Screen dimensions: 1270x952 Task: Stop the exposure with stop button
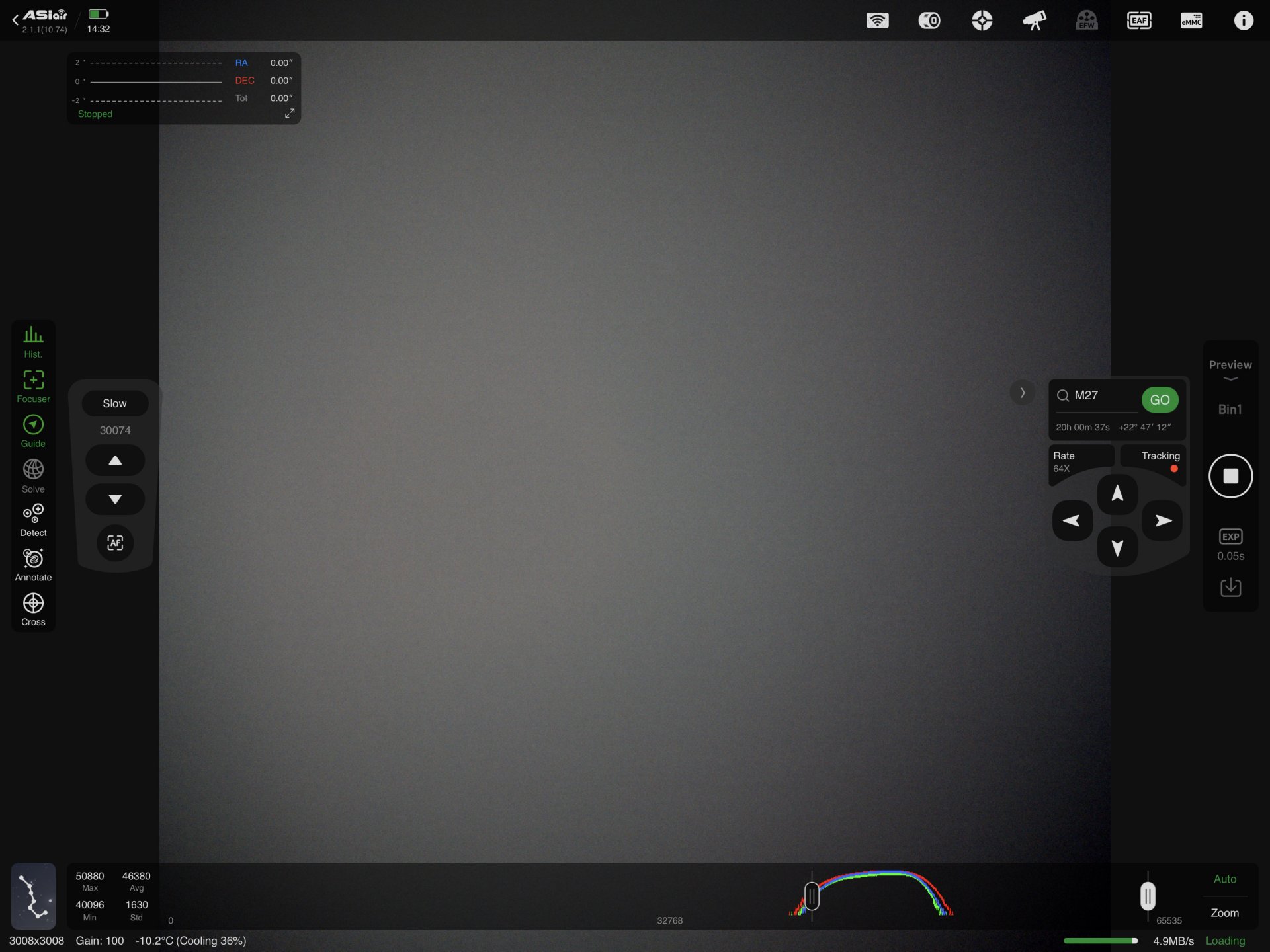1230,476
